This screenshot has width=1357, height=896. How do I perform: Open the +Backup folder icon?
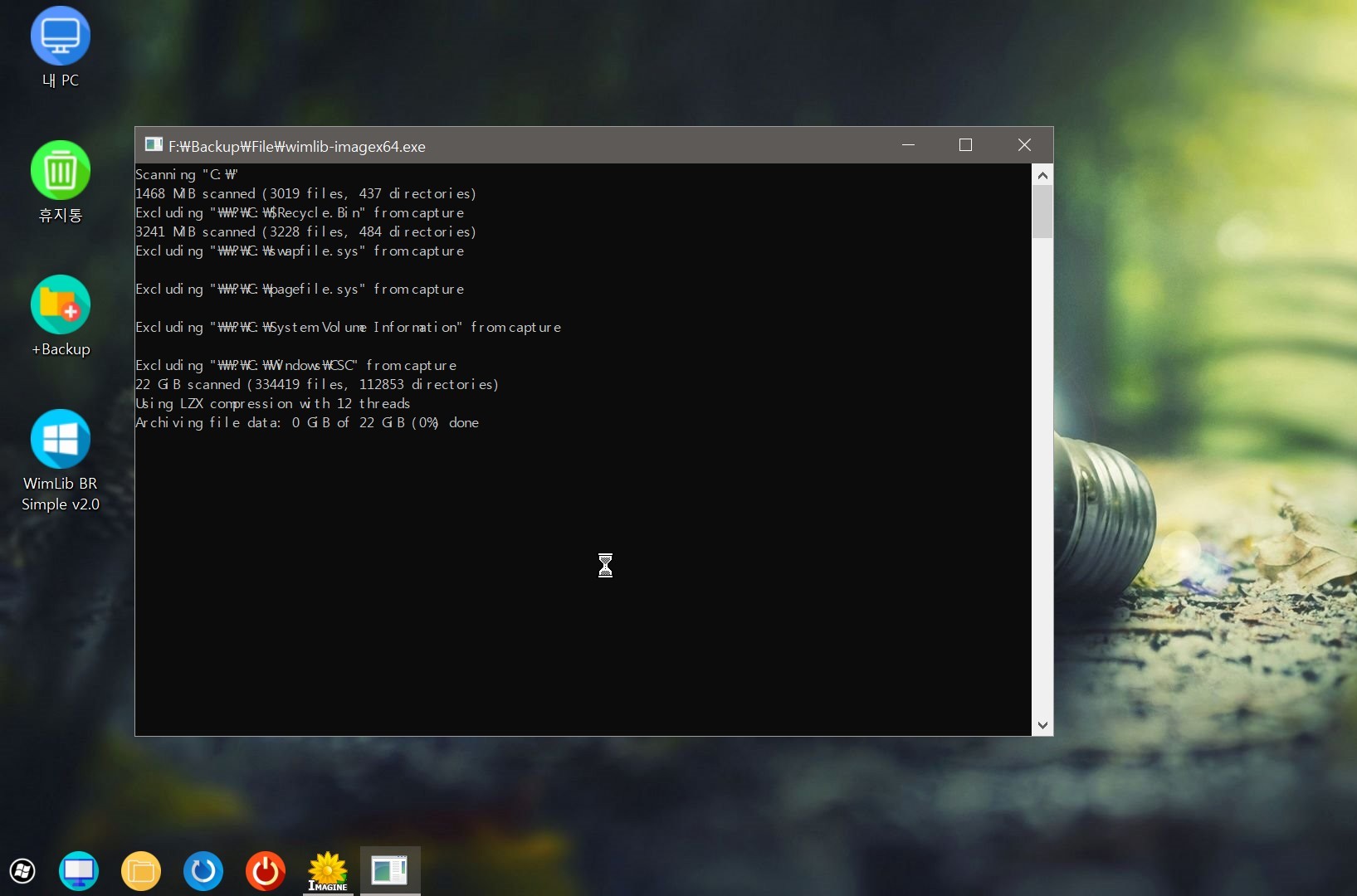pyautogui.click(x=61, y=317)
